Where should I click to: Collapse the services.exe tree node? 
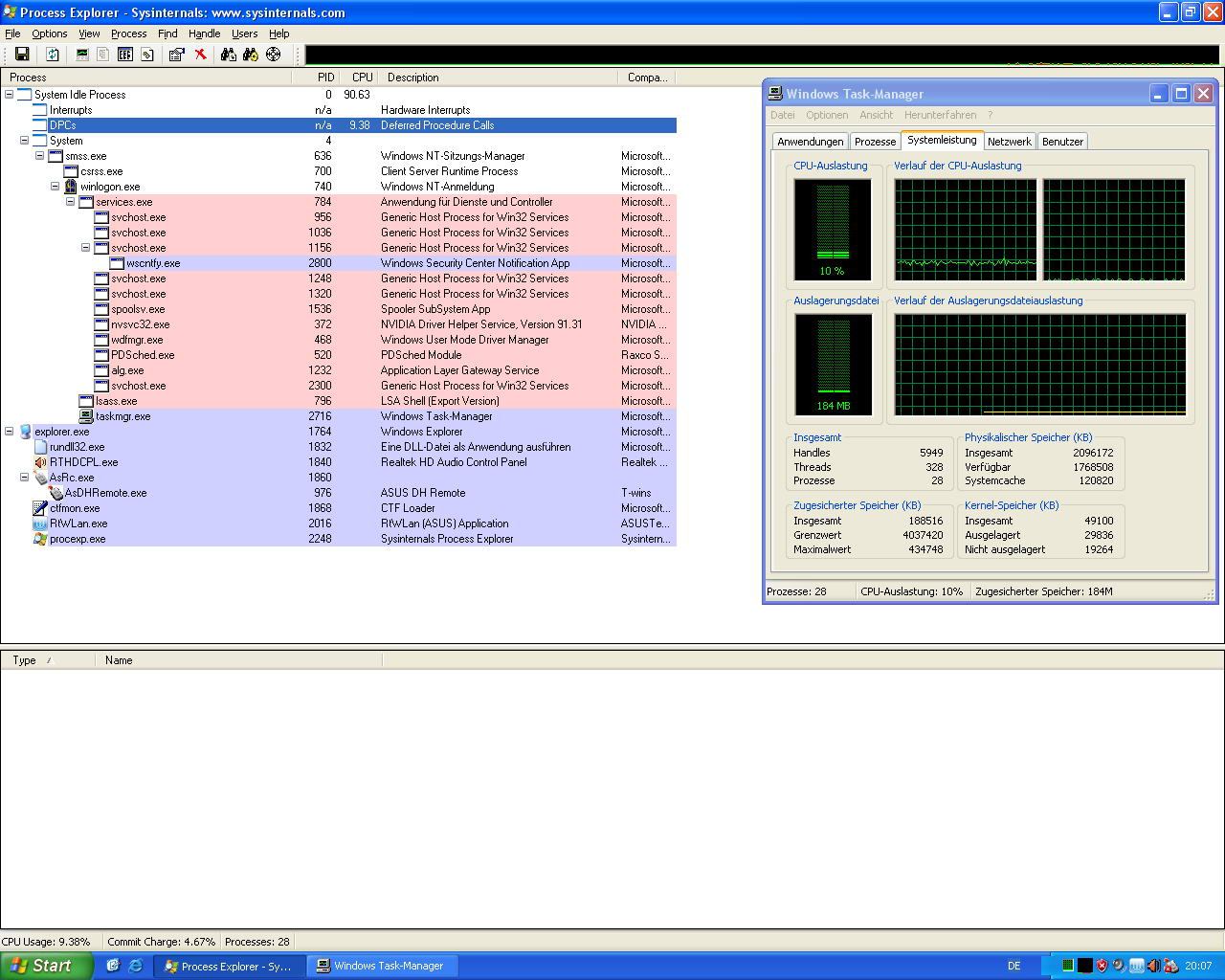(71, 202)
